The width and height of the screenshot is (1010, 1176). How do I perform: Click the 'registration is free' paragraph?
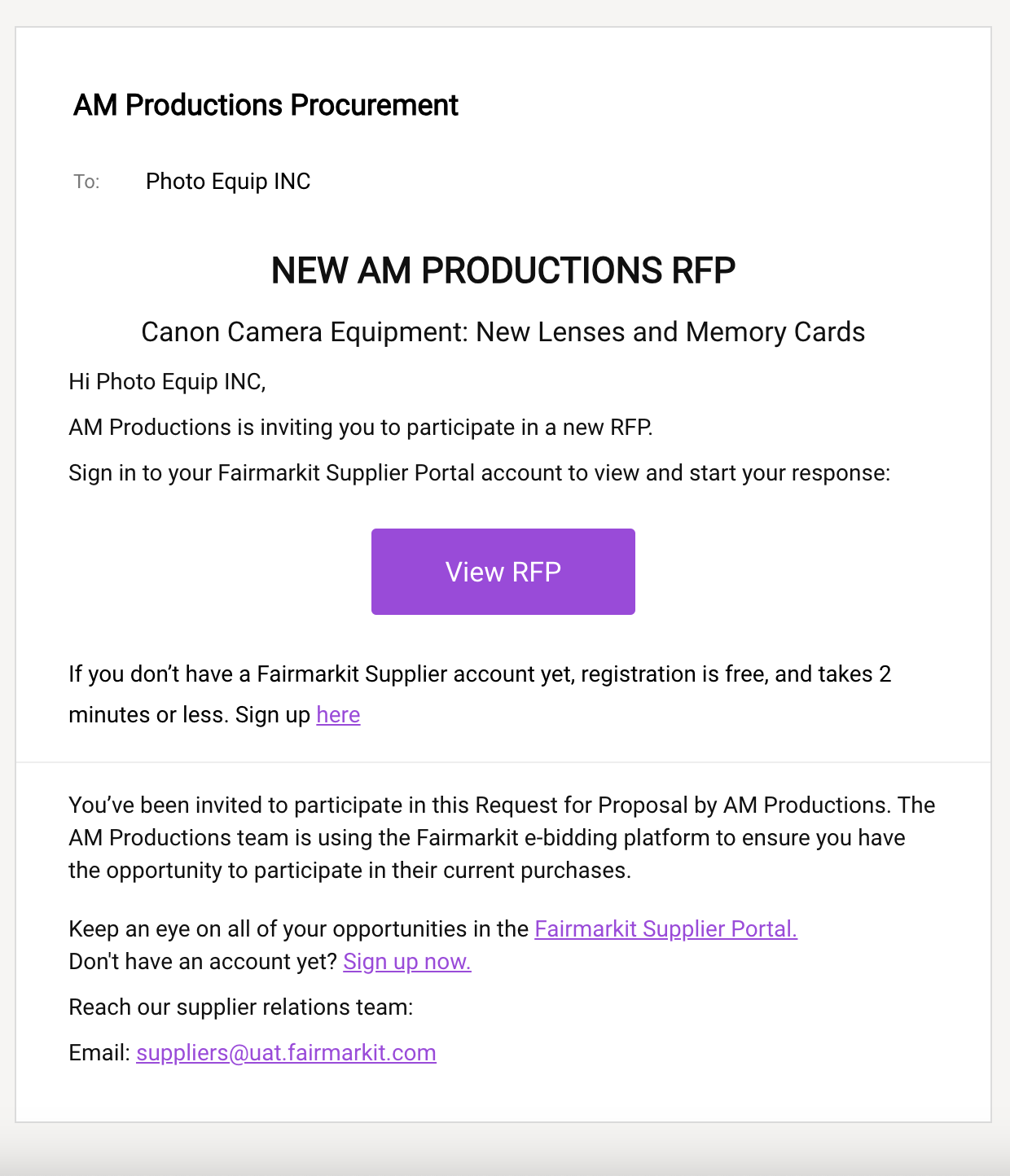coord(480,694)
